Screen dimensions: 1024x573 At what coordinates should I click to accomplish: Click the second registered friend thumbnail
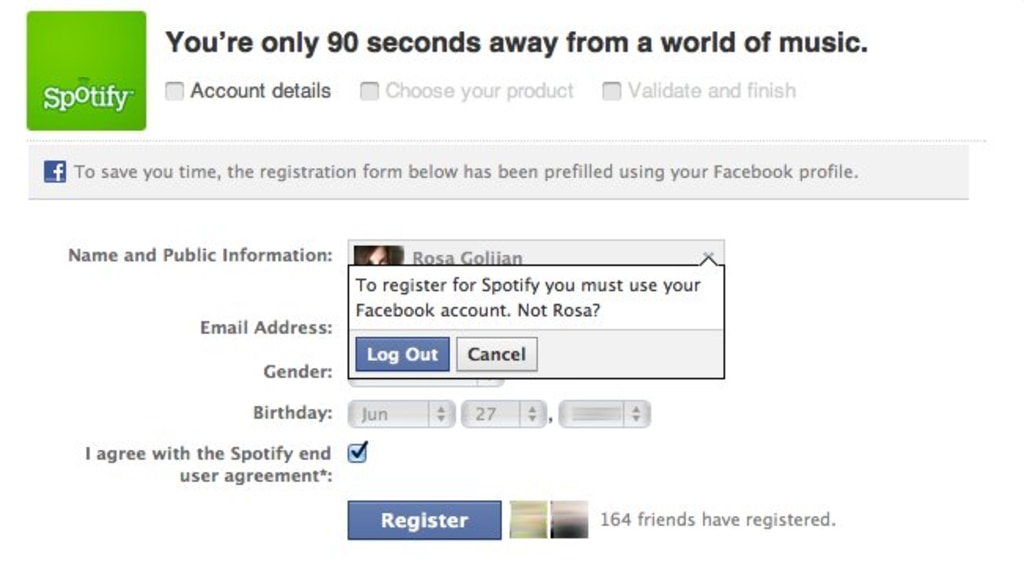point(569,520)
